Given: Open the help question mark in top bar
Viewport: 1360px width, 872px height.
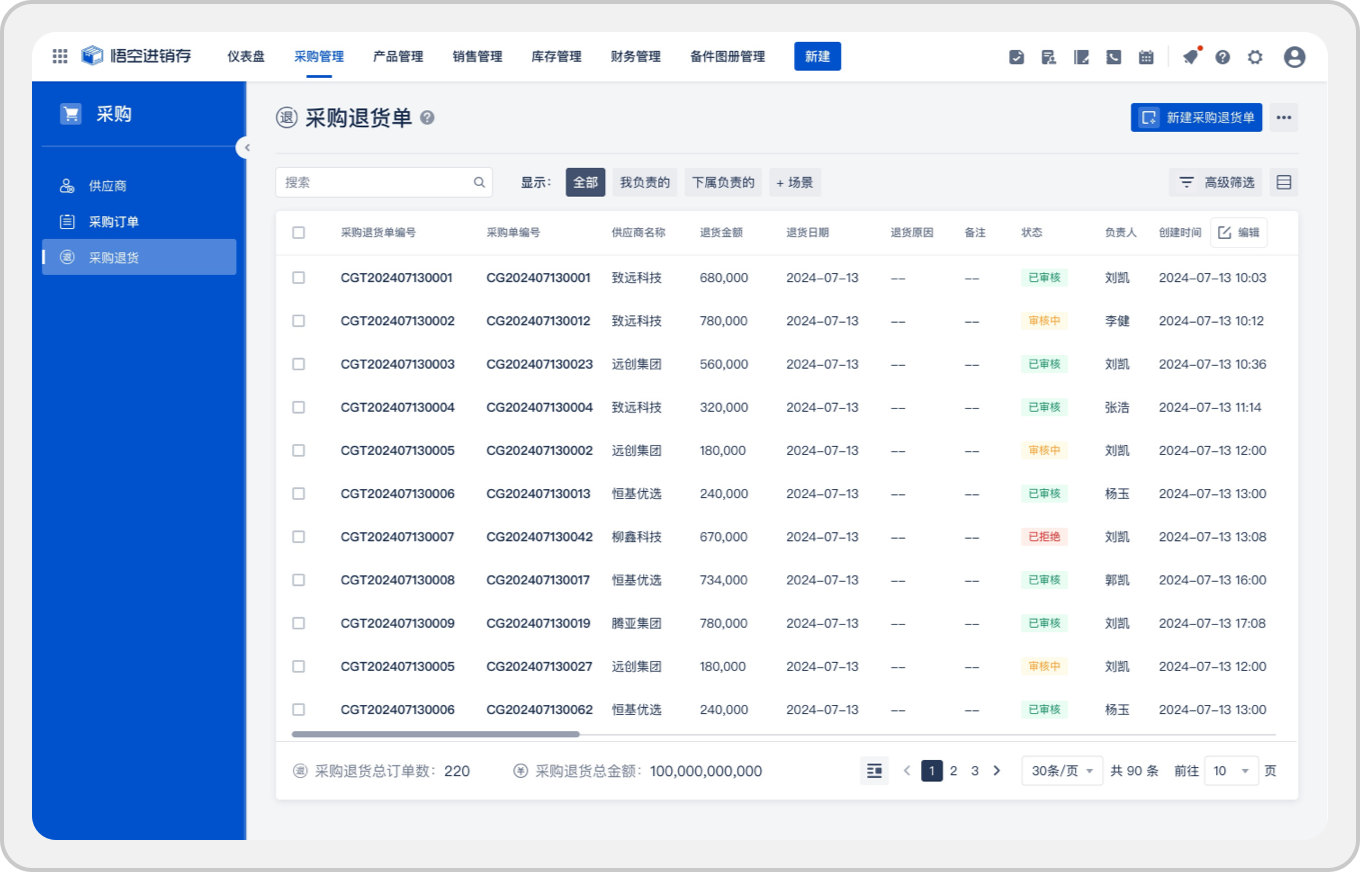Looking at the screenshot, I should click(x=1222, y=57).
